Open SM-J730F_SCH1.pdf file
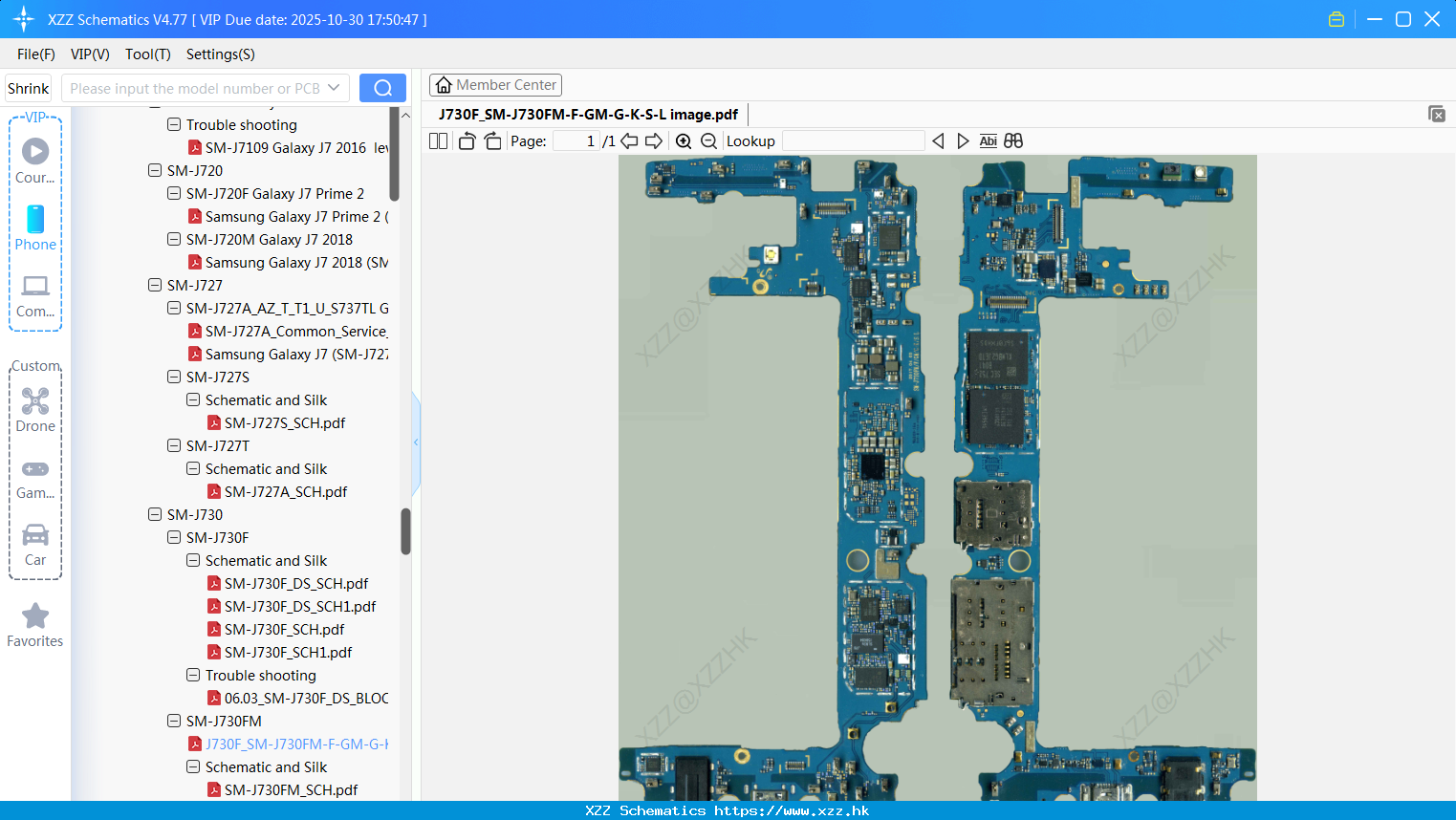The width and height of the screenshot is (1456, 820). tap(288, 652)
